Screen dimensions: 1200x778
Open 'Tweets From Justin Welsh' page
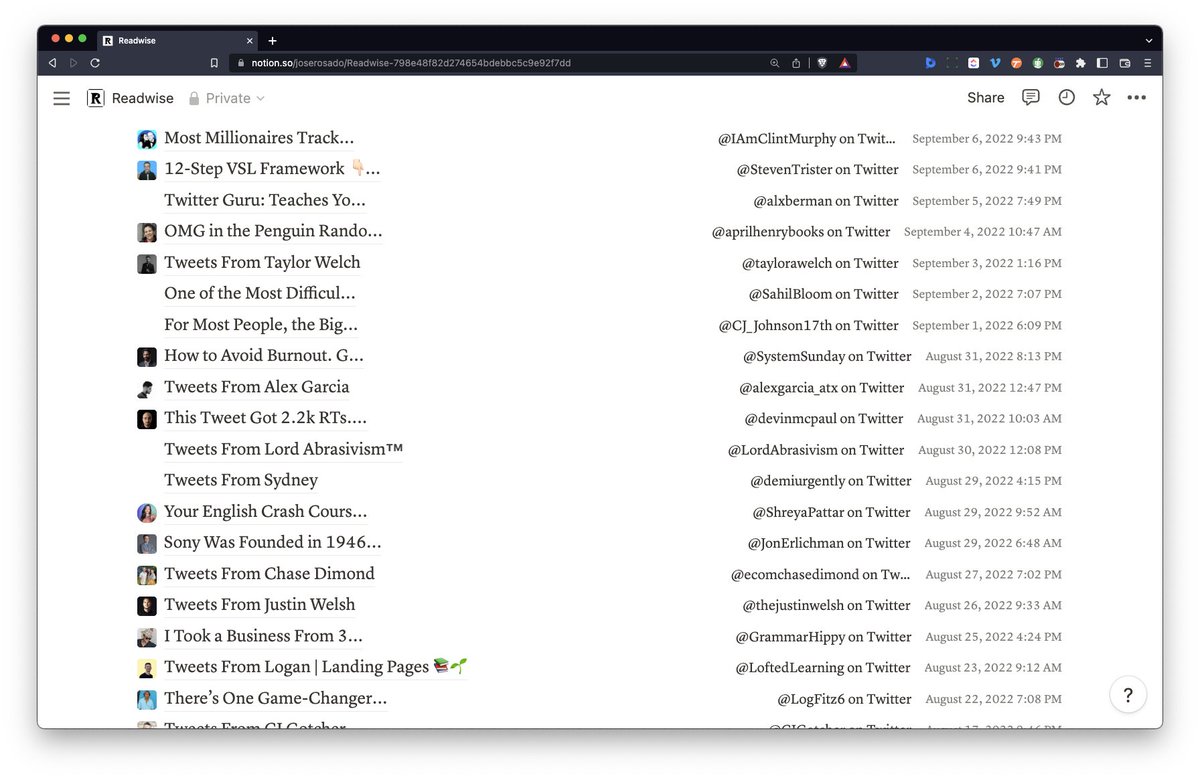(260, 604)
